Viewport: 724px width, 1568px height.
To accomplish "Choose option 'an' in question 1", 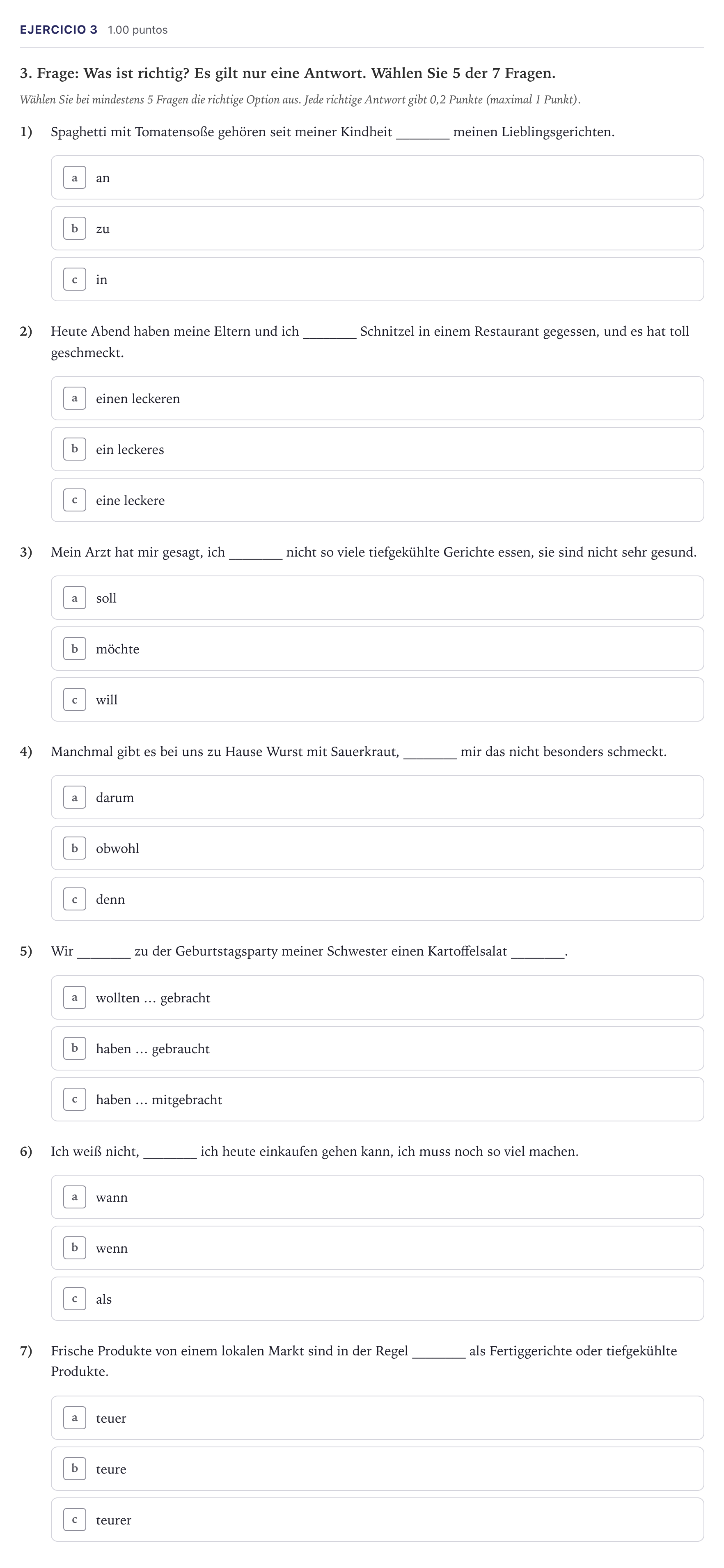I will (377, 177).
